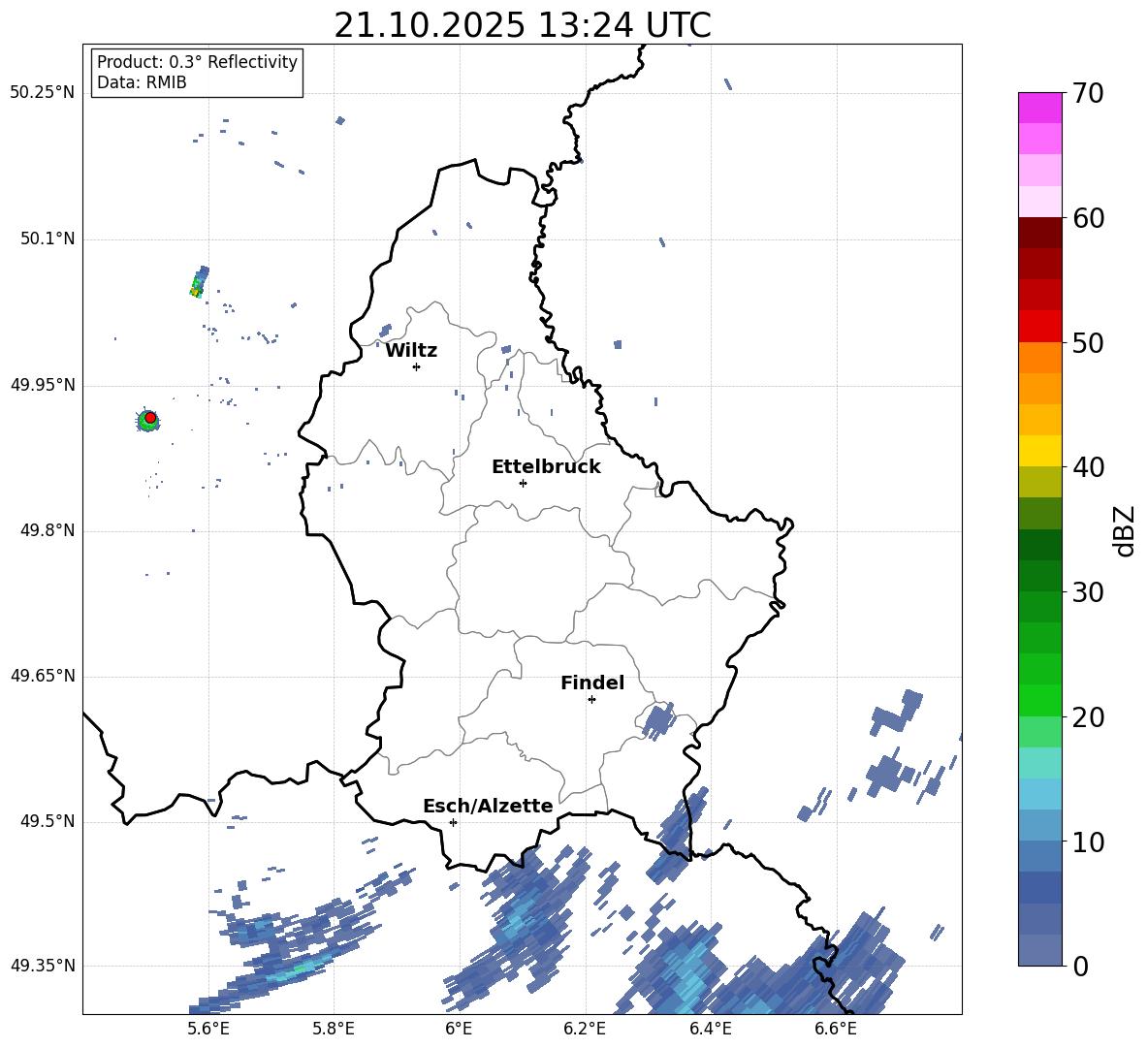1148x1048 pixels.
Task: Click the Wiltz city label
Action: [x=411, y=351]
